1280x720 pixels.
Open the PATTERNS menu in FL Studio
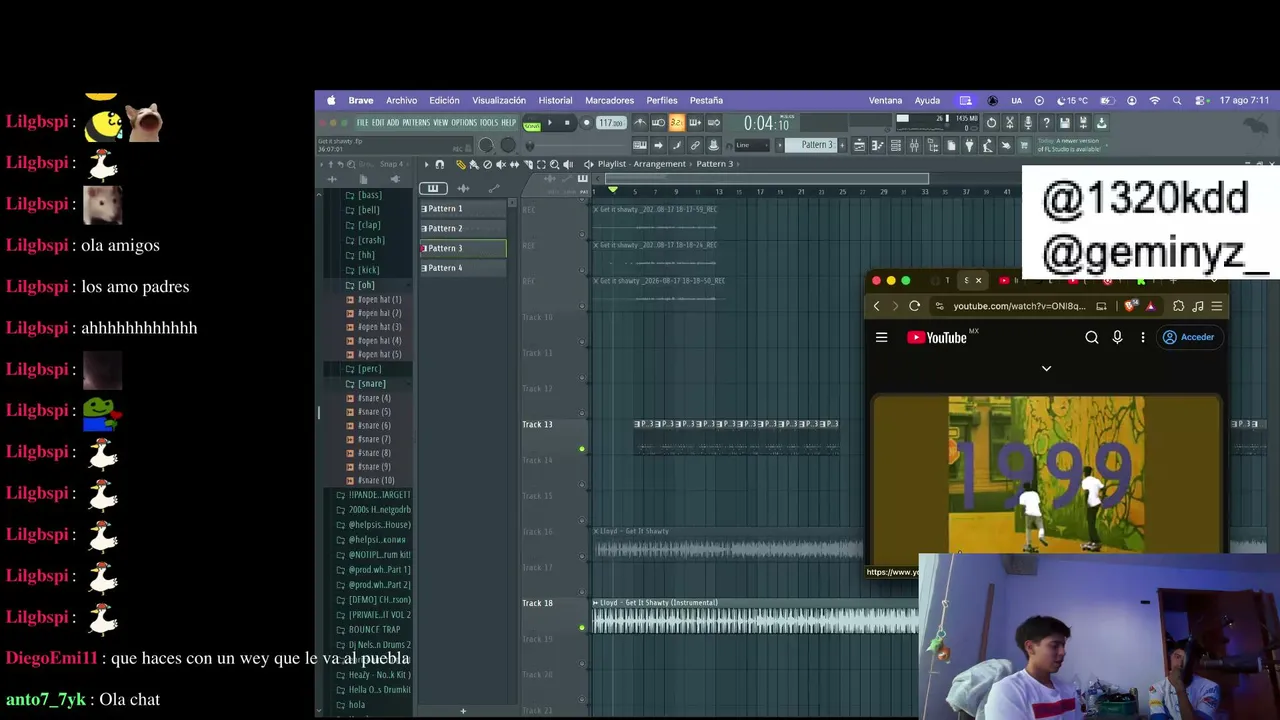(416, 123)
